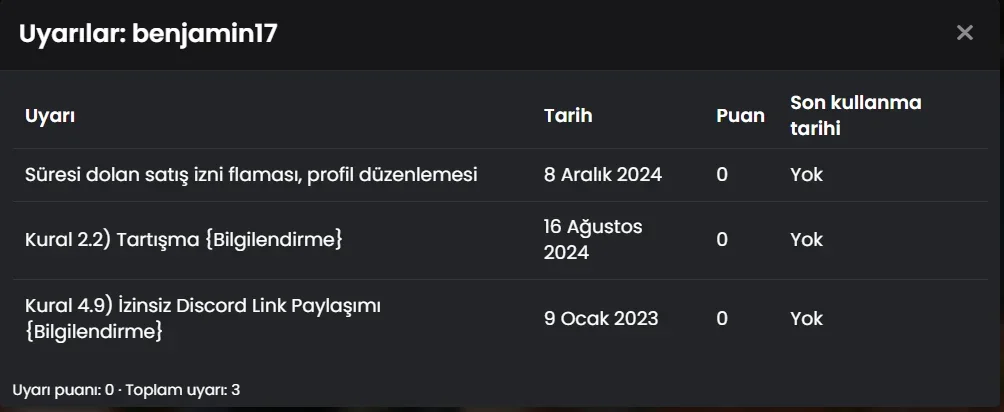Viewport: 1004px width, 412px height.
Task: Click the Puan value in the Tartışma row
Action: [x=722, y=240]
